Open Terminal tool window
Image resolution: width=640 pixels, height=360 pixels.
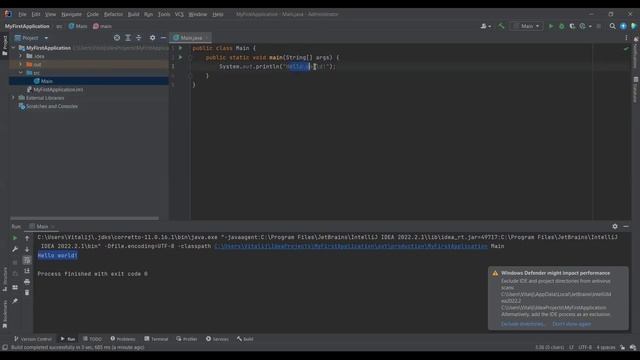pyautogui.click(x=156, y=339)
